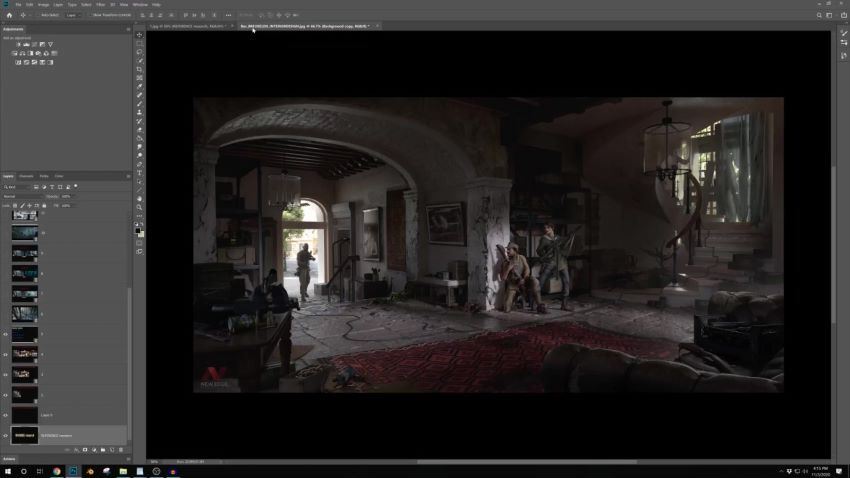Click the Home icon in options bar
Screen dimensions: 850x478
[x=9, y=15]
